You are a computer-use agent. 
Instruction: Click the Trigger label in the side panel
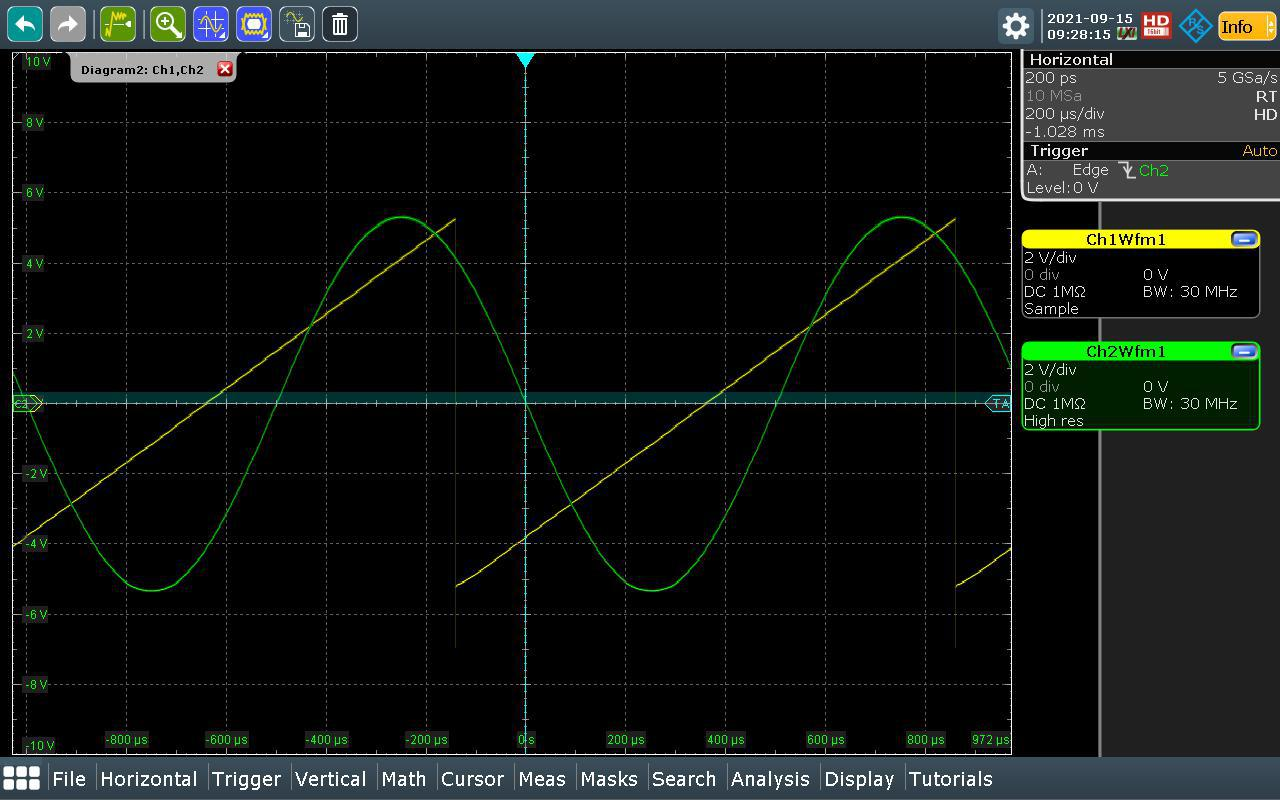(x=1058, y=151)
